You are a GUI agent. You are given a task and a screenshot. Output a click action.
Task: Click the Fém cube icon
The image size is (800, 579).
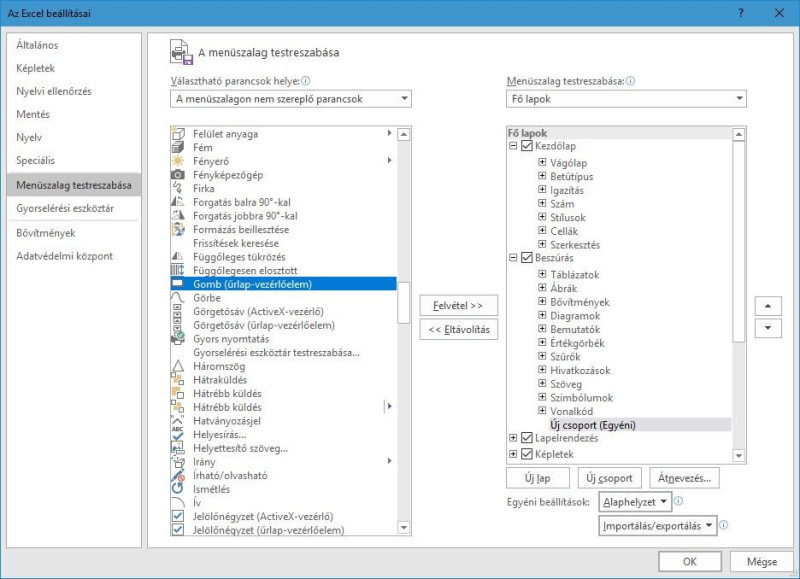[178, 147]
